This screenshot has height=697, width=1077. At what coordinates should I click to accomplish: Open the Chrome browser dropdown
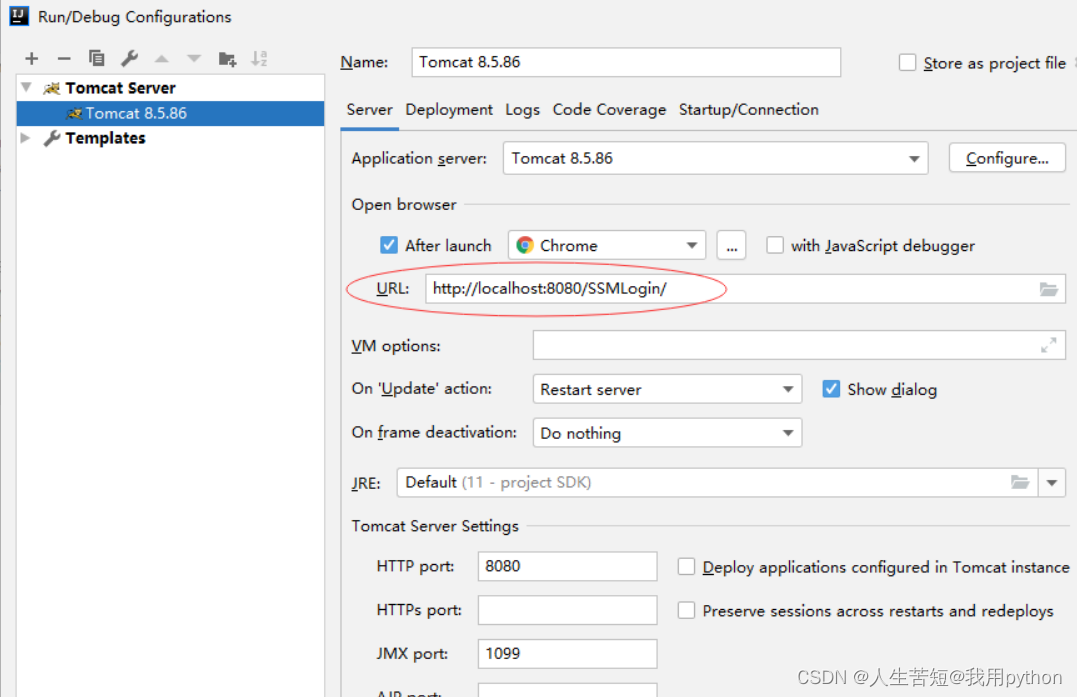[607, 245]
